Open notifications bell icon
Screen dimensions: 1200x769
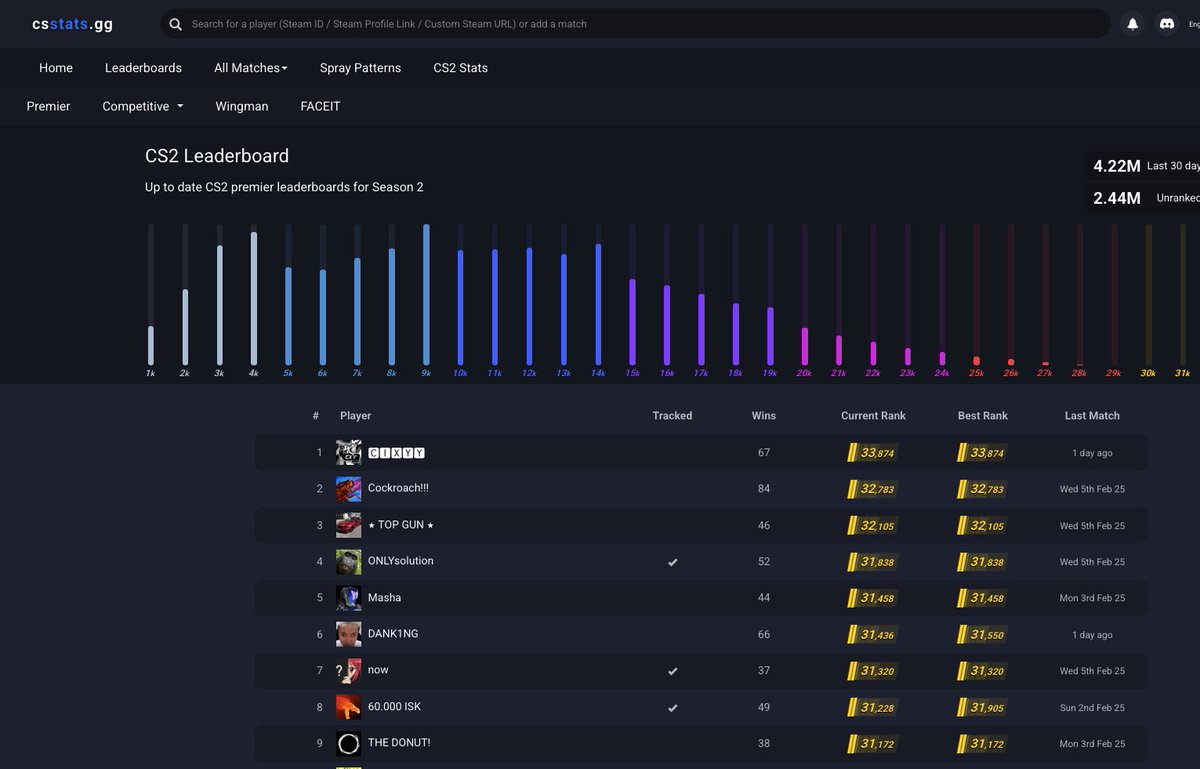click(x=1133, y=24)
